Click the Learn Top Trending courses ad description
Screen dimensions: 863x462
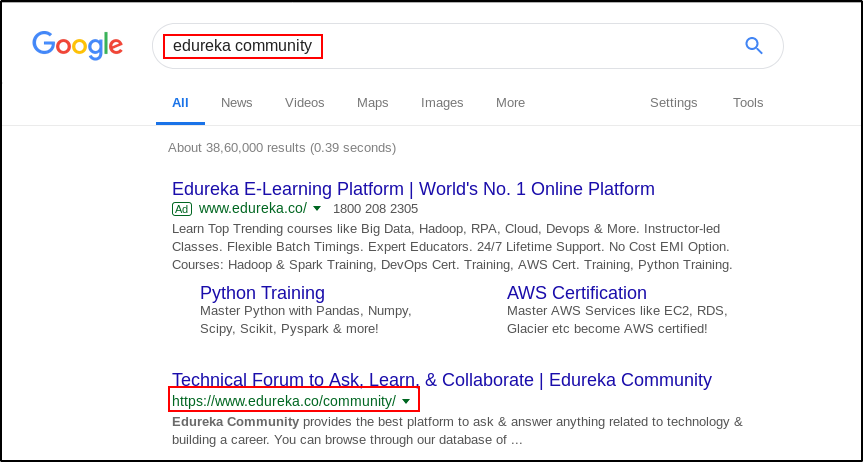coord(452,247)
